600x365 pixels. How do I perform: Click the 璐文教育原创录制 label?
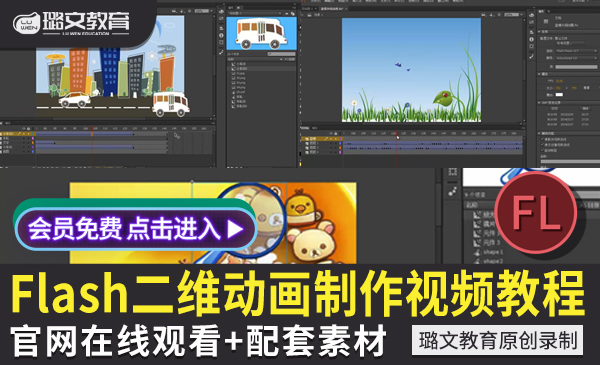[497, 340]
